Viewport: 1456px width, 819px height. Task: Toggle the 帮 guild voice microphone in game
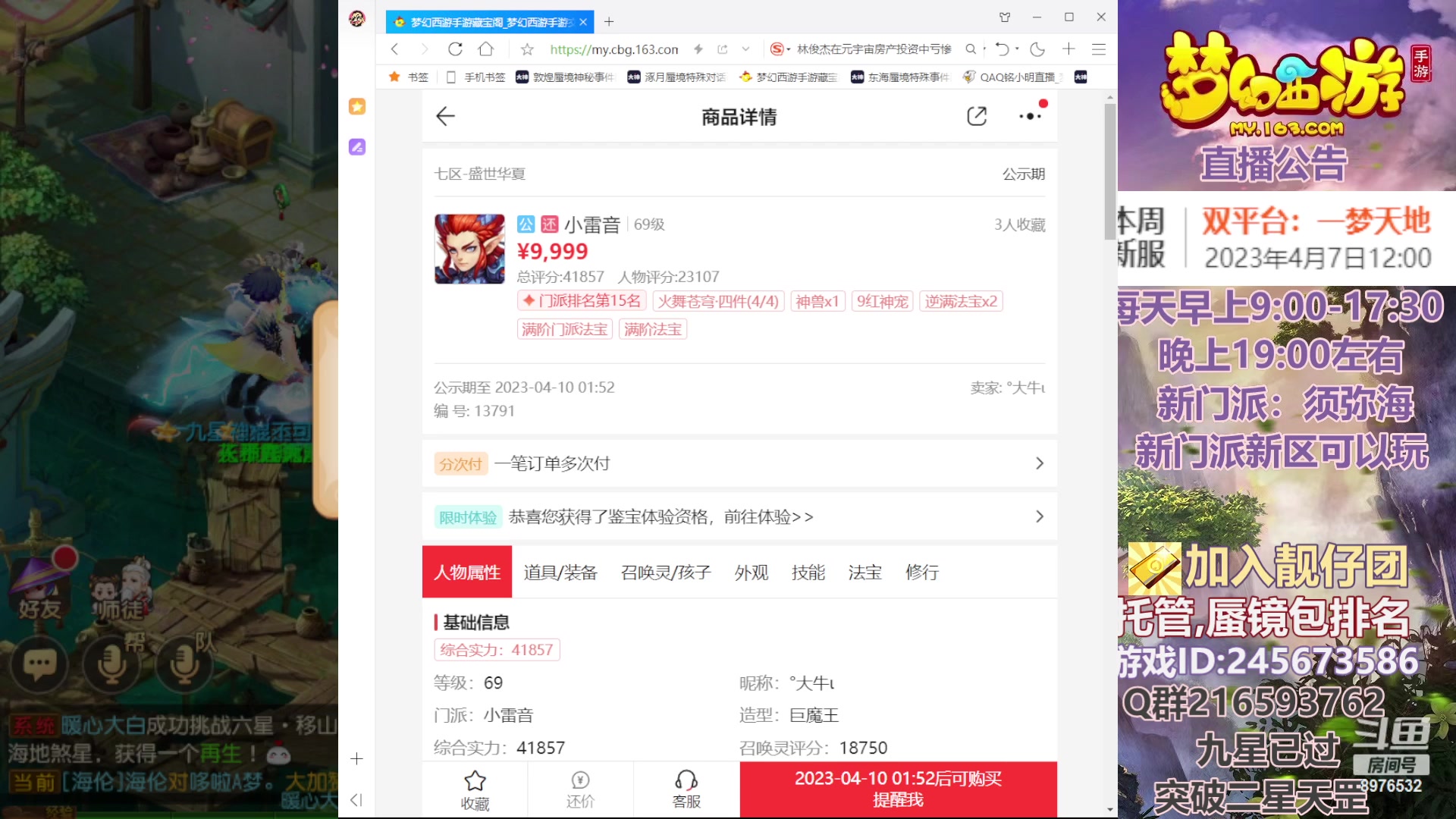click(112, 664)
